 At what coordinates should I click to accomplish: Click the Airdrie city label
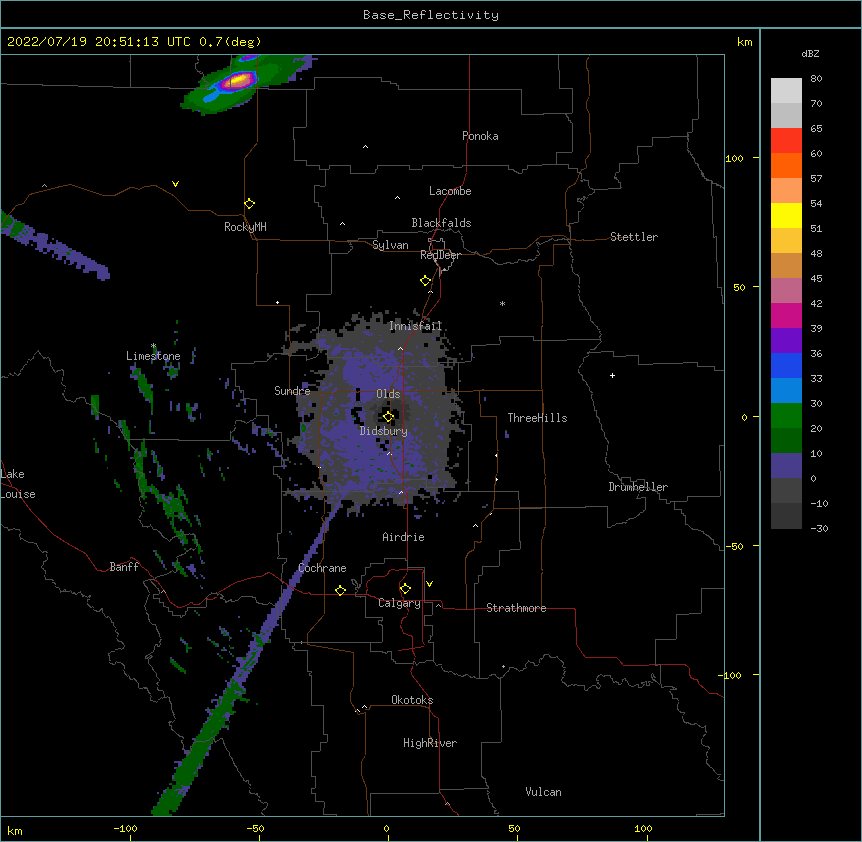point(404,537)
